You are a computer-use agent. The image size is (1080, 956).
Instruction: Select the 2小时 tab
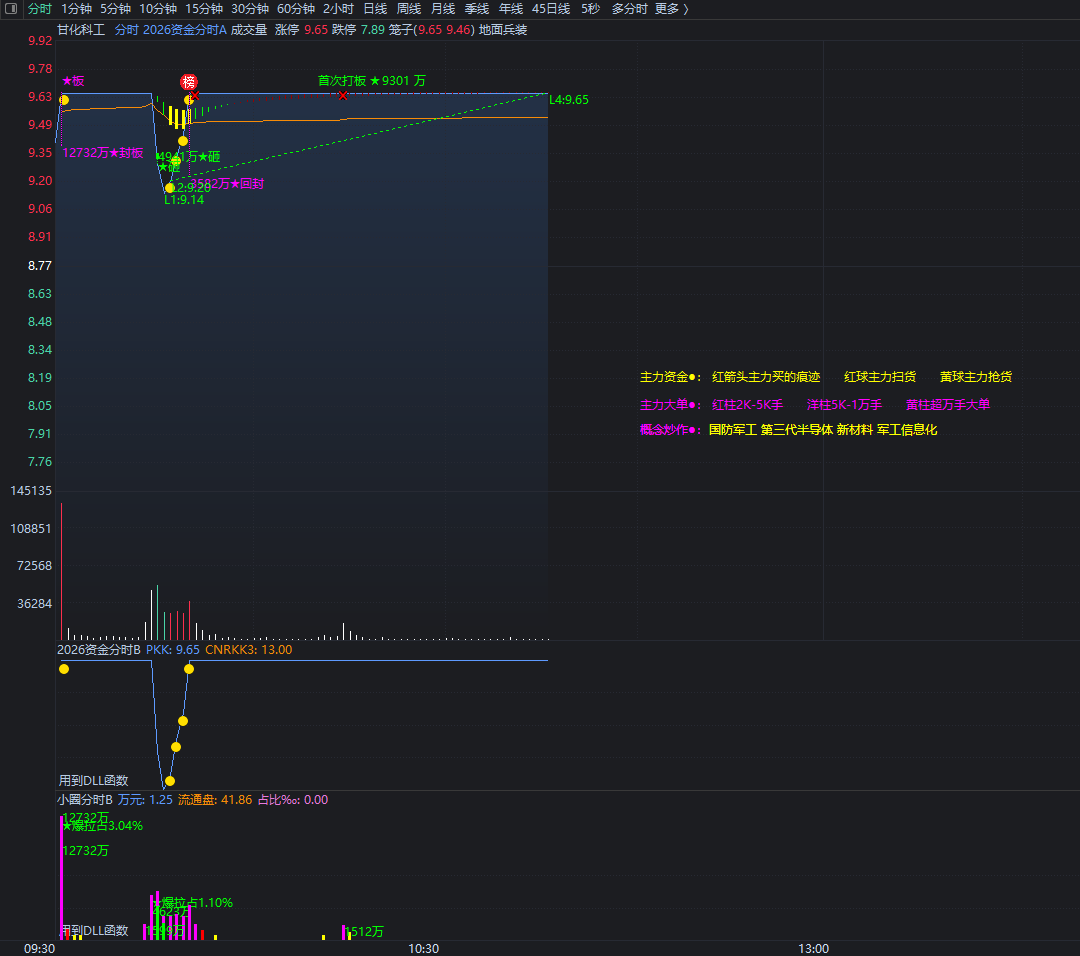click(x=338, y=9)
